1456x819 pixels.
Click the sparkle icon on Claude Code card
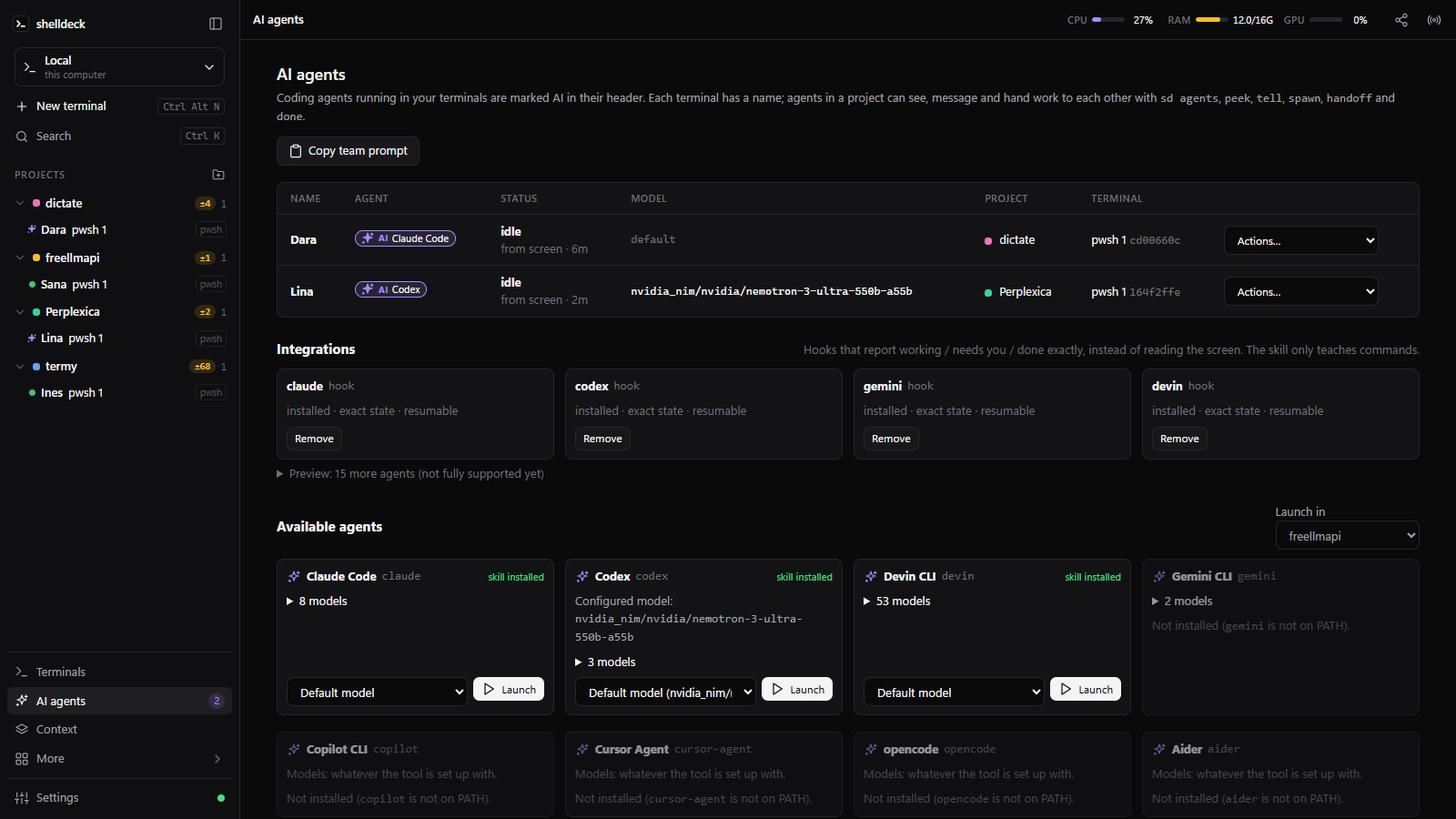pos(294,576)
